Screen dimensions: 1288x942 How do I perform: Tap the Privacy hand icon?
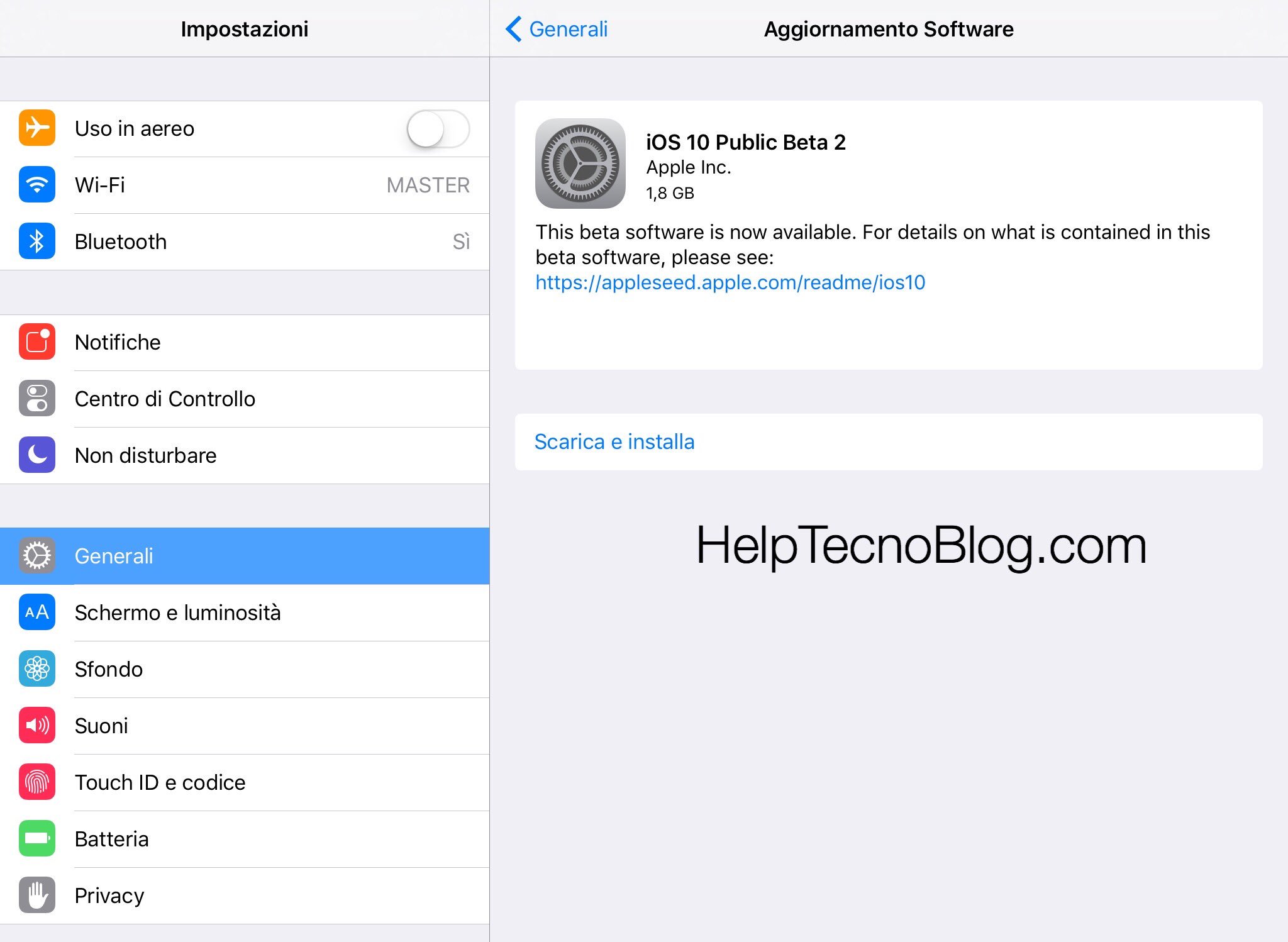37,895
